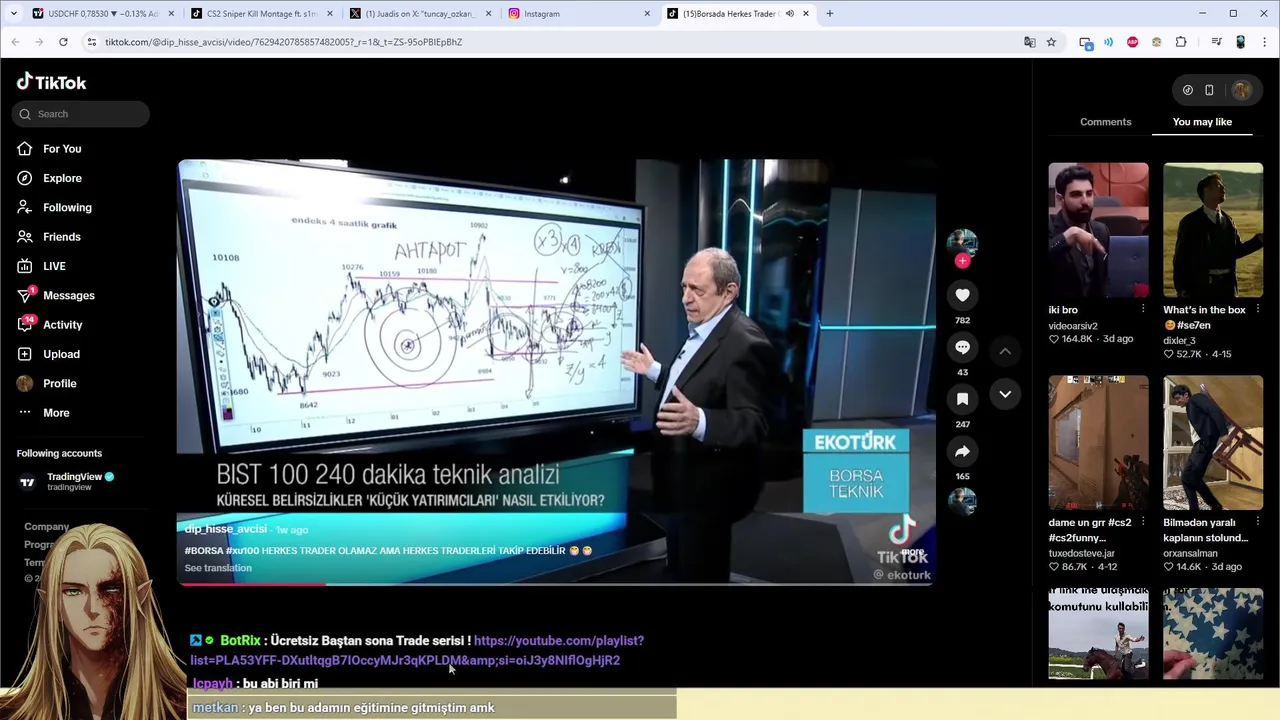Share the video with arrow icon
1280x720 pixels.
coord(962,451)
